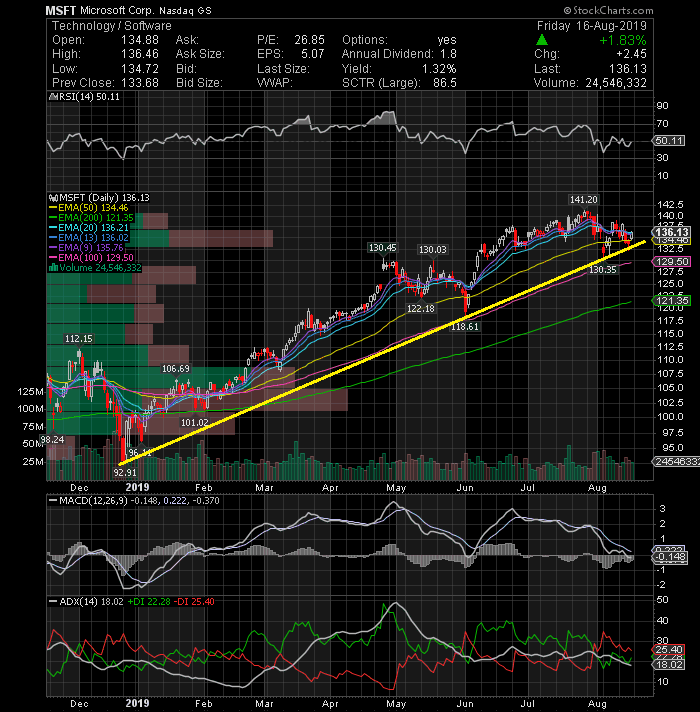The height and width of the screenshot is (712, 700).
Task: Click the 112.15 price high label
Action: coord(79,338)
